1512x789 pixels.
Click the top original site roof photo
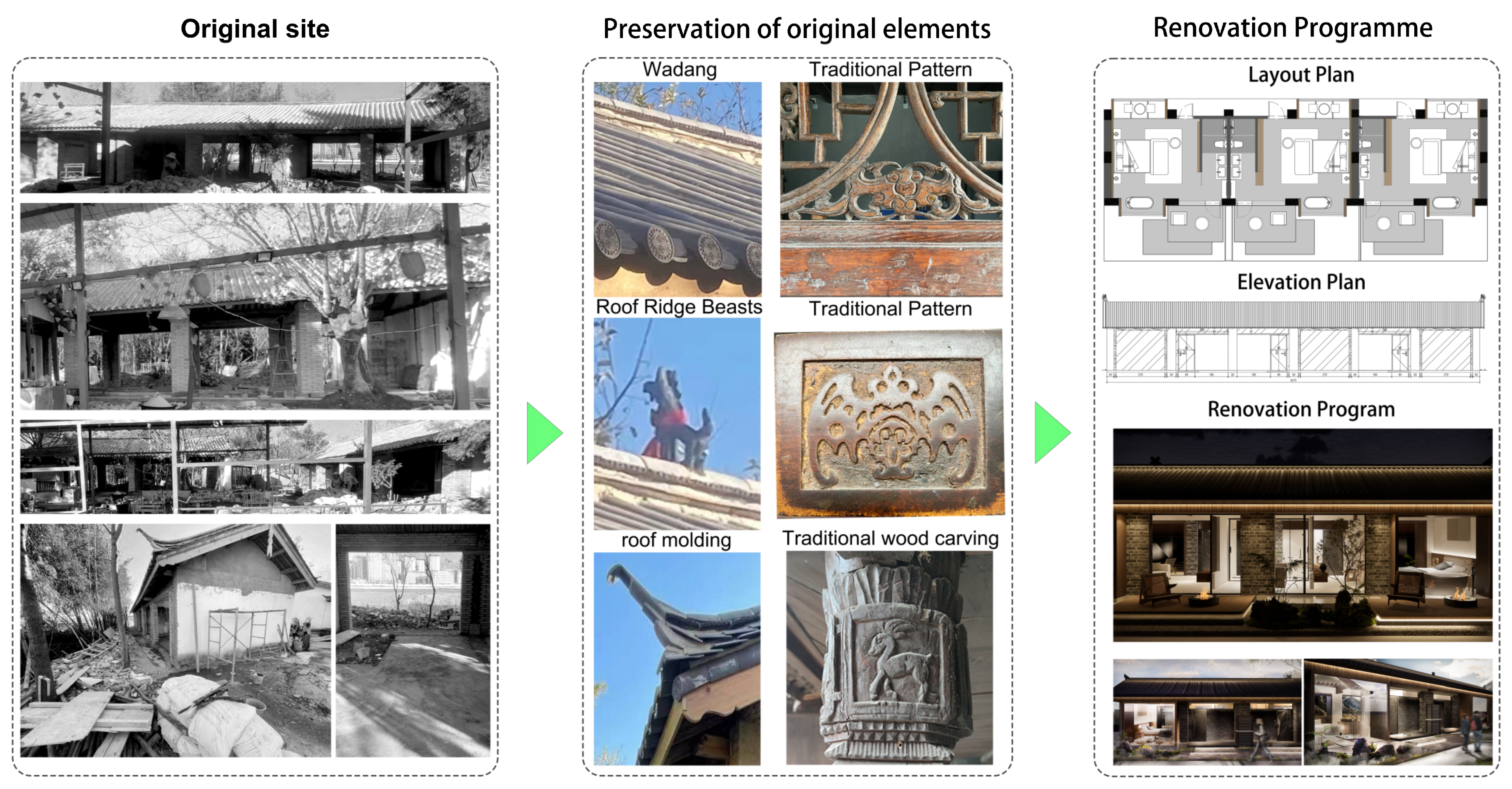tap(255, 137)
